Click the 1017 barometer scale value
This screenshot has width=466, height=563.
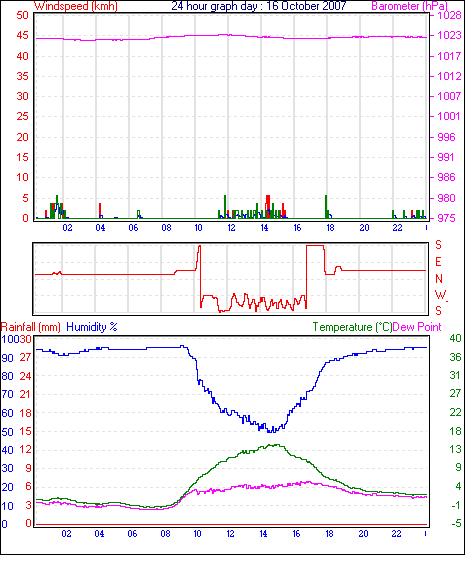pos(449,56)
